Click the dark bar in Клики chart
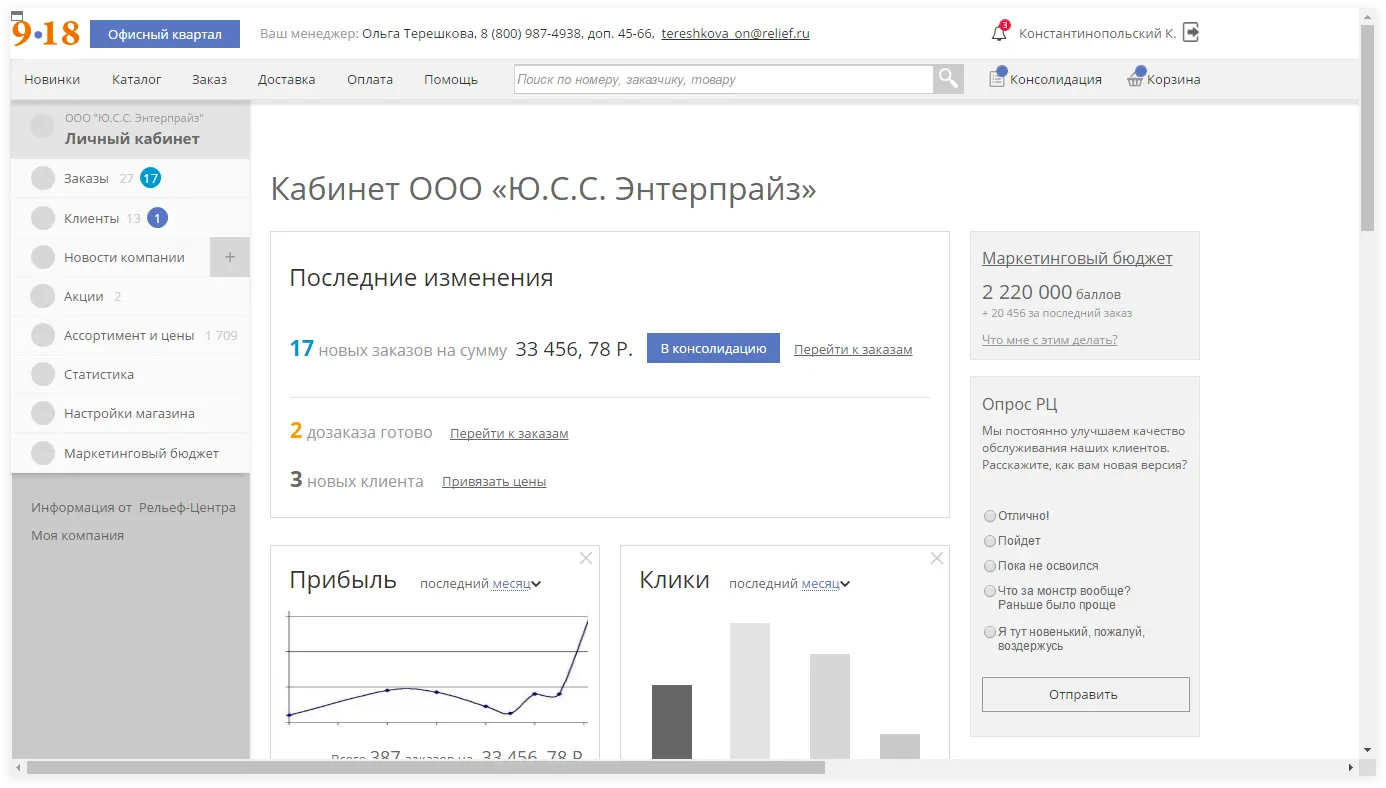The height and width of the screenshot is (788, 1386). (x=671, y=722)
